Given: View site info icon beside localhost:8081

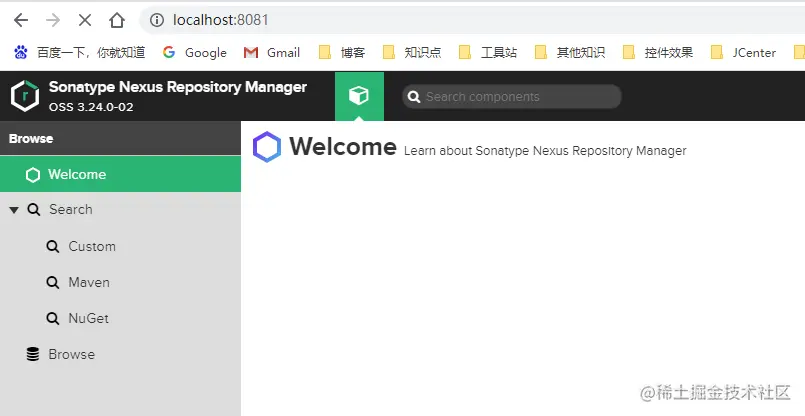Looking at the screenshot, I should (157, 20).
